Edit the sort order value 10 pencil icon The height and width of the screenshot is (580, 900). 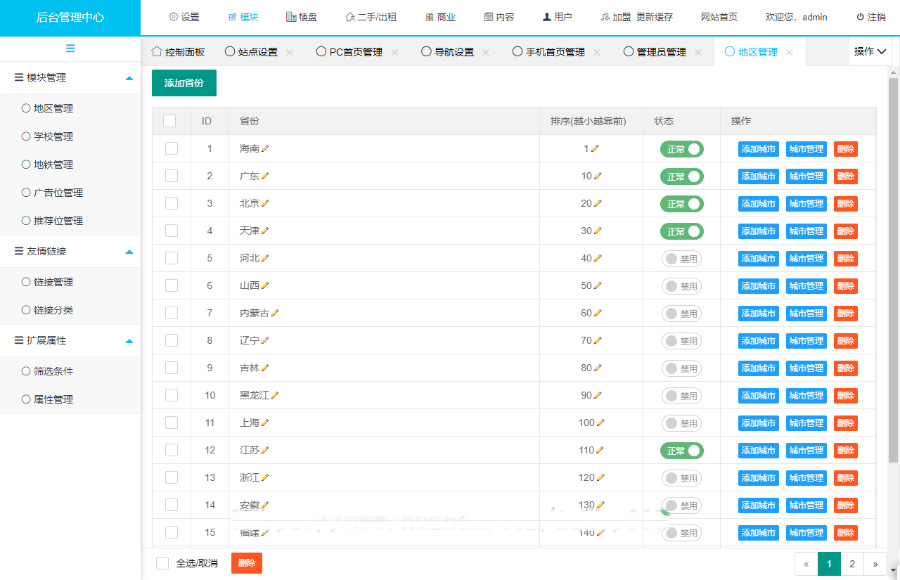pos(597,176)
